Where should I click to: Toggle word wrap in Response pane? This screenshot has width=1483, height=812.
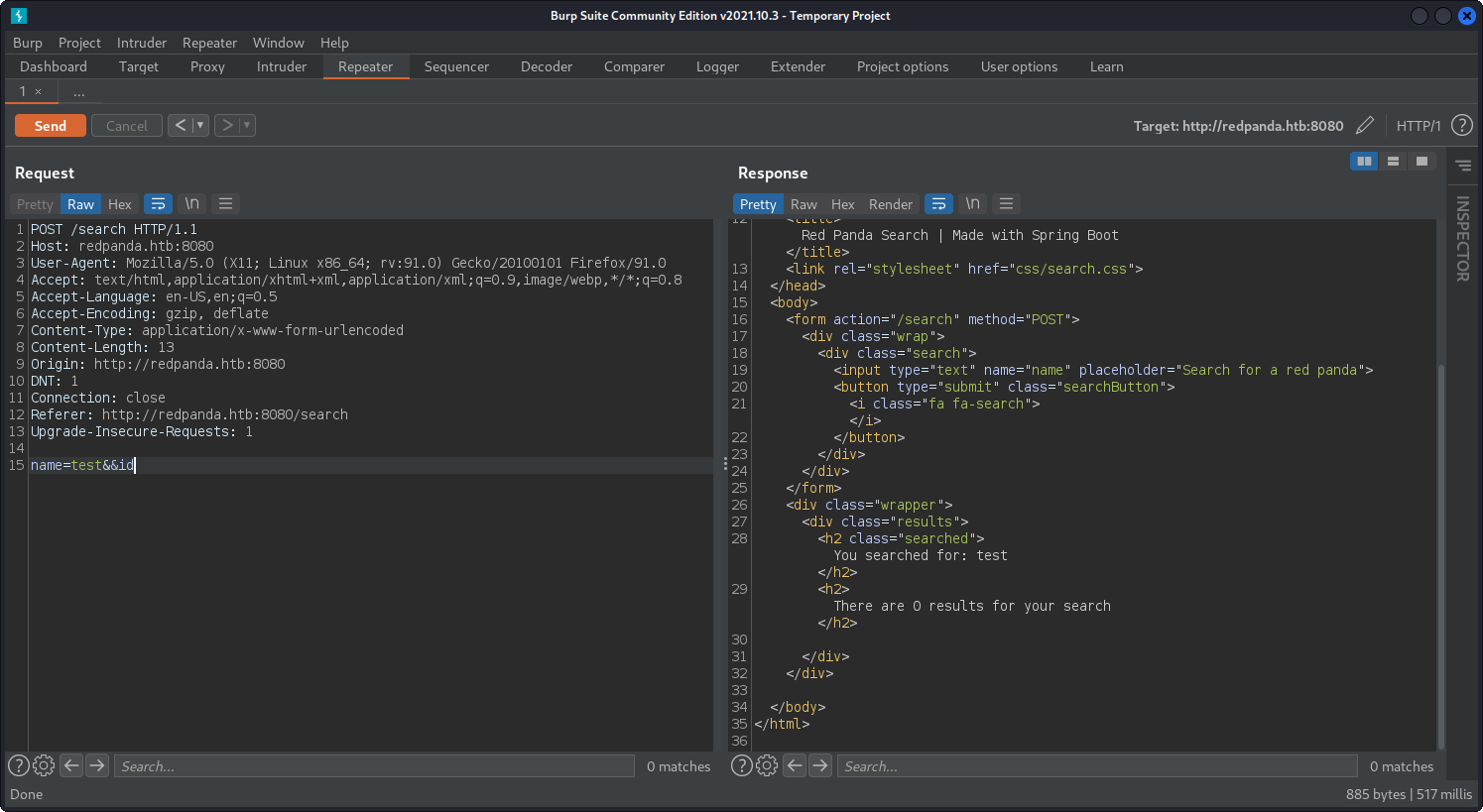938,204
